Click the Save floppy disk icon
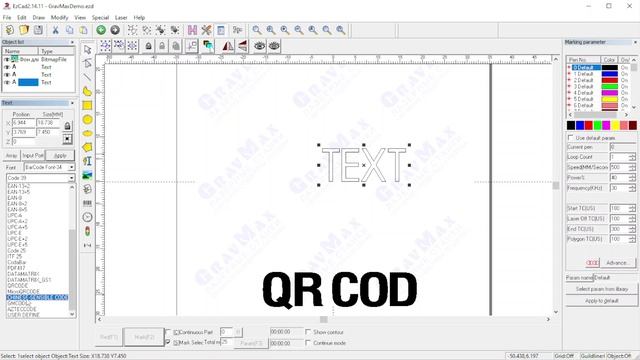The height and width of the screenshot is (360, 640). [38, 30]
